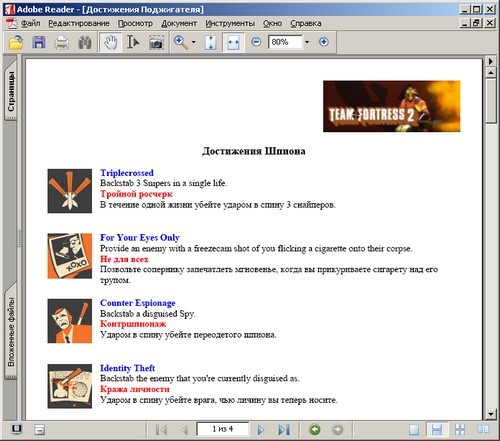Activate the text Select tool
The image size is (500, 441).
[x=133, y=42]
